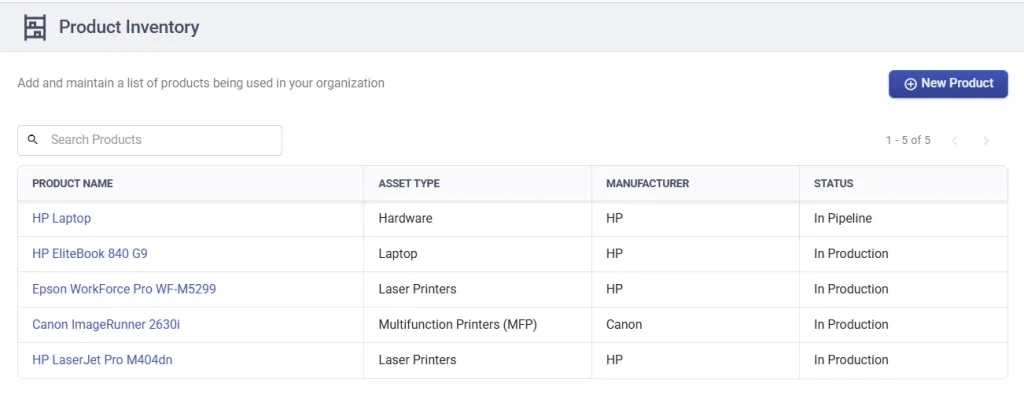Open HP Laptop product link
Screen dimensions: 1024x413
click(x=61, y=218)
